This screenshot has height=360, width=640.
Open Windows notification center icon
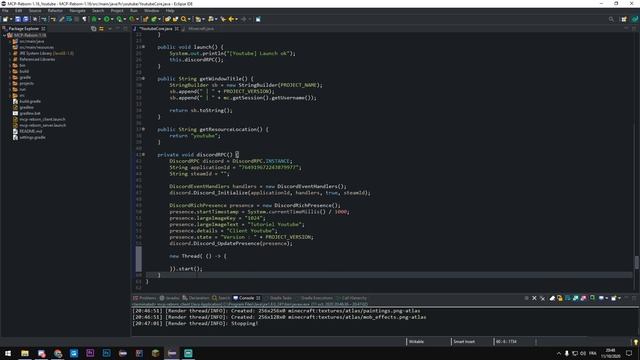tap(629, 353)
